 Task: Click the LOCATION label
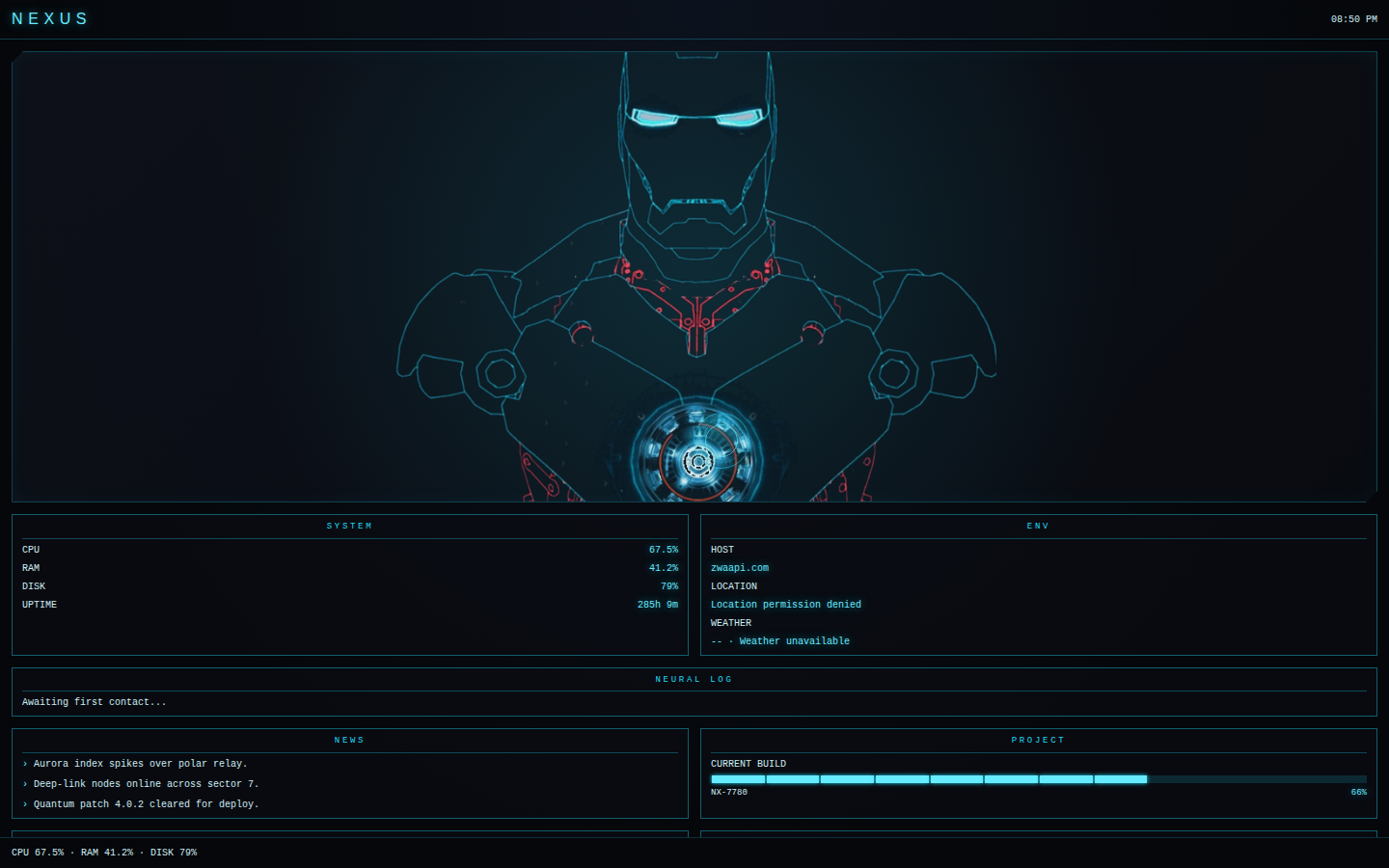click(734, 586)
